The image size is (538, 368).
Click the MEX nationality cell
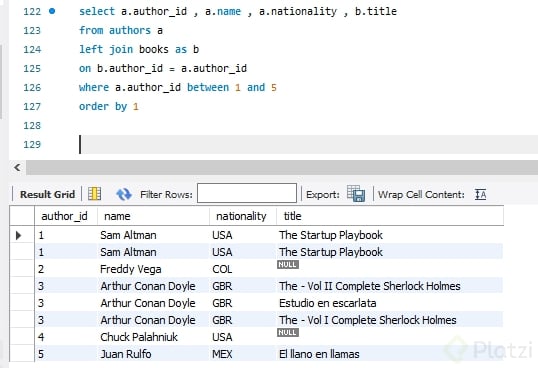[x=243, y=354]
